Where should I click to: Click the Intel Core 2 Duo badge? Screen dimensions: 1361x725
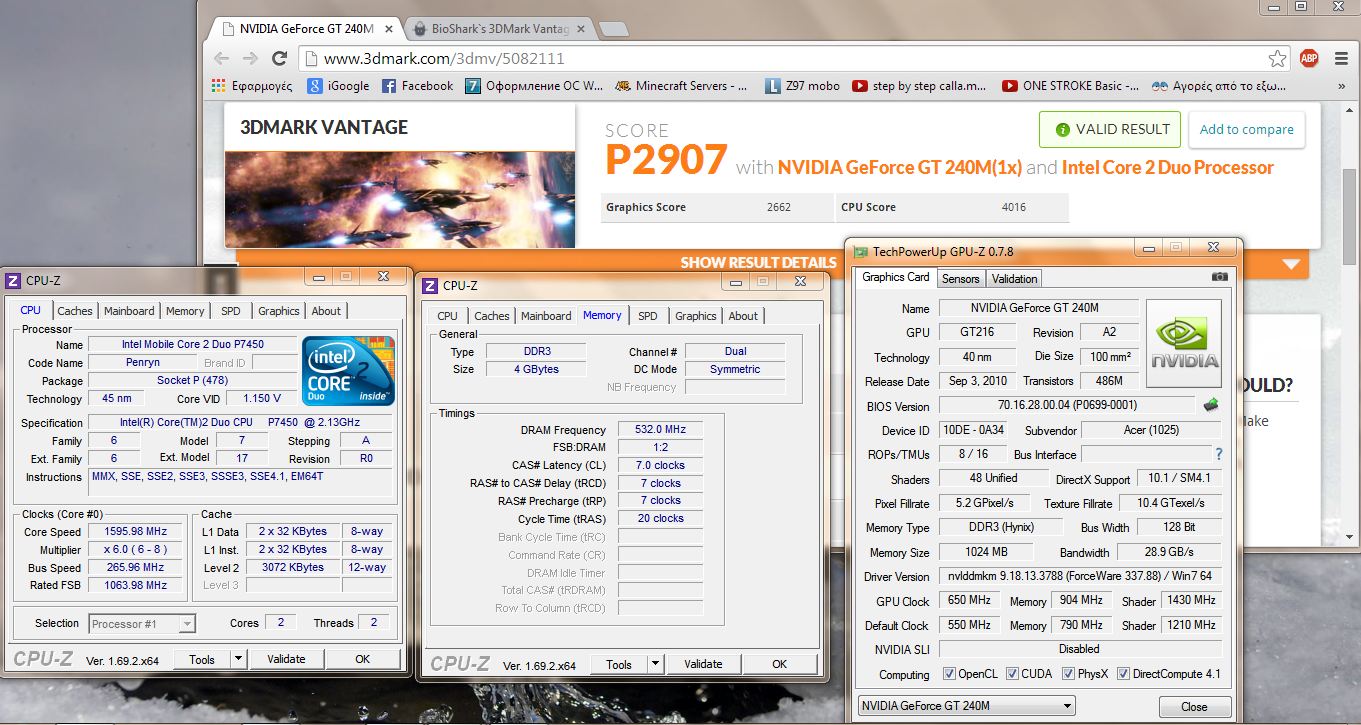pyautogui.click(x=349, y=371)
